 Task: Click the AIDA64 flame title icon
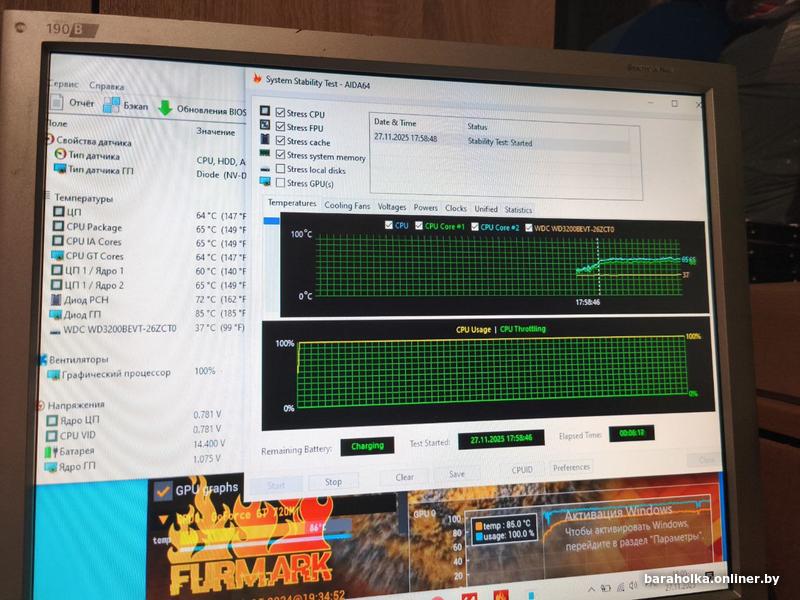pos(257,79)
